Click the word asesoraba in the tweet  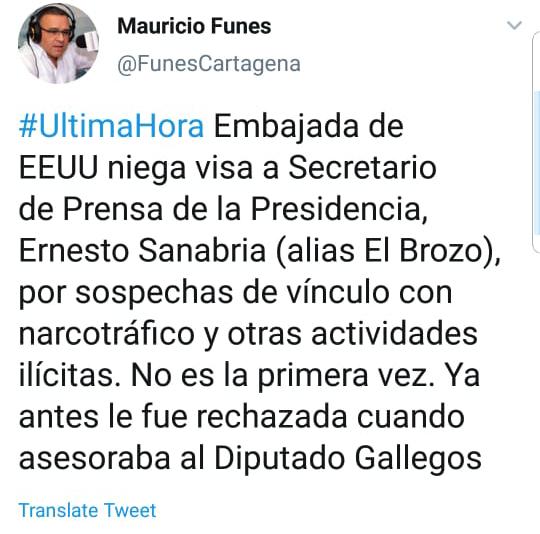(x=95, y=459)
